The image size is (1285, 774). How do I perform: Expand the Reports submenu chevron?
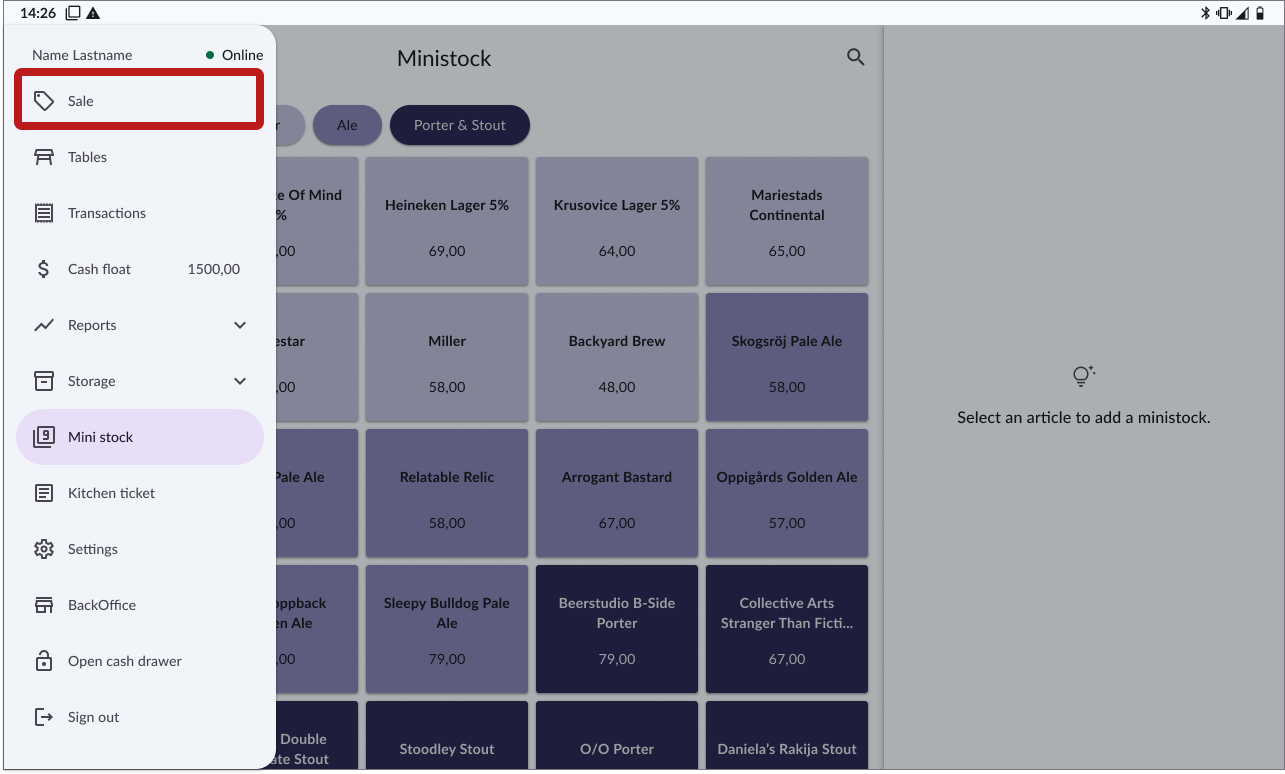click(x=240, y=325)
